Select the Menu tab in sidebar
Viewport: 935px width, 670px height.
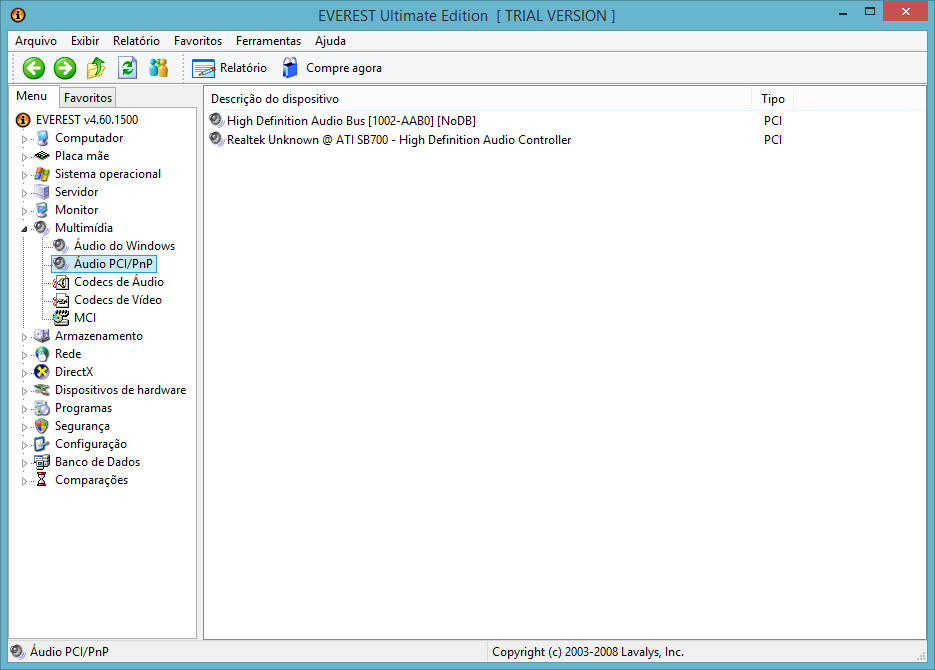pyautogui.click(x=32, y=96)
